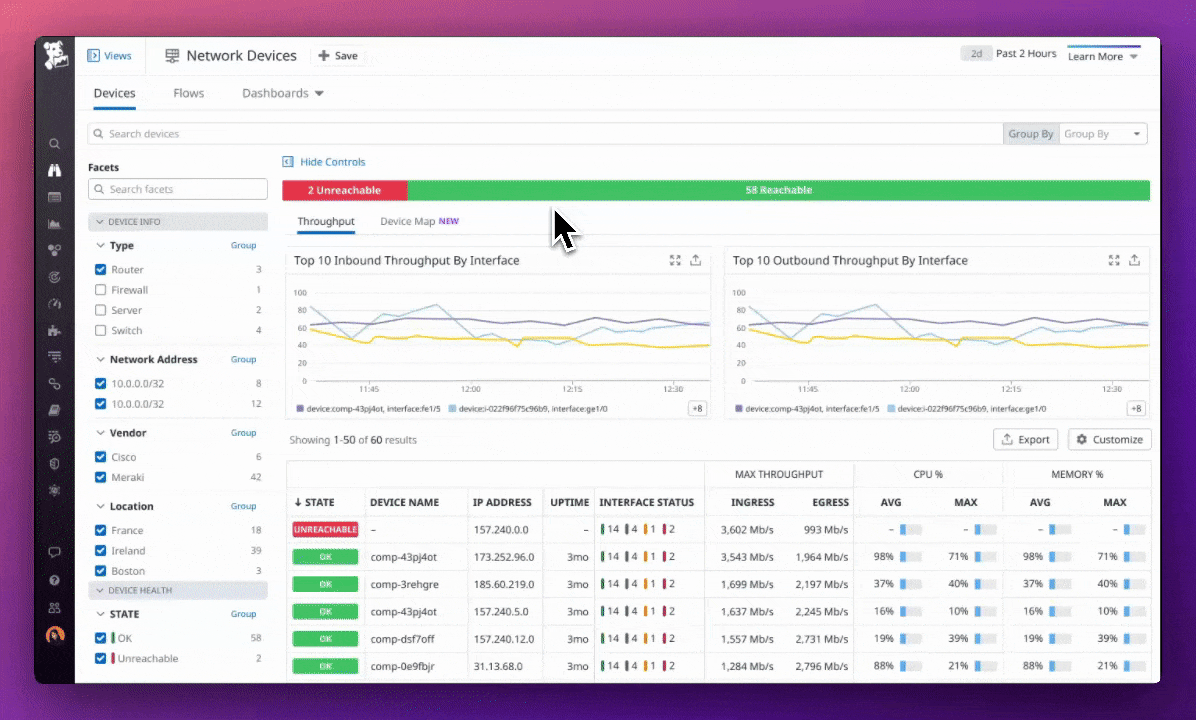Open the shield security icon in sidebar
Viewport: 1196px width, 720px height.
coord(54,463)
